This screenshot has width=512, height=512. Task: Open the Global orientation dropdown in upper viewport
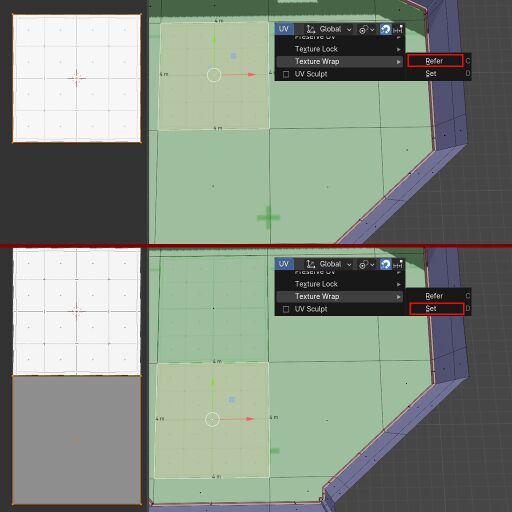(x=335, y=29)
